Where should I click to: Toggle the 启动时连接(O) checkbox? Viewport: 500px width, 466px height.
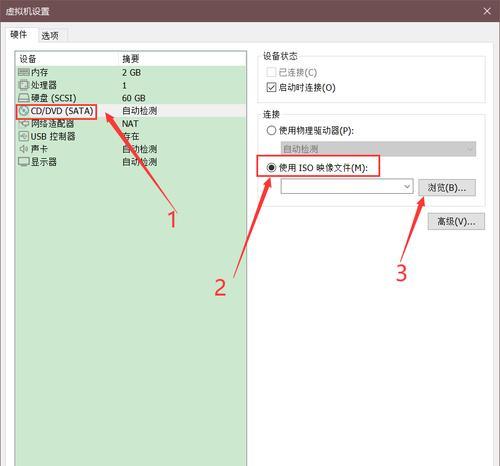[x=271, y=87]
